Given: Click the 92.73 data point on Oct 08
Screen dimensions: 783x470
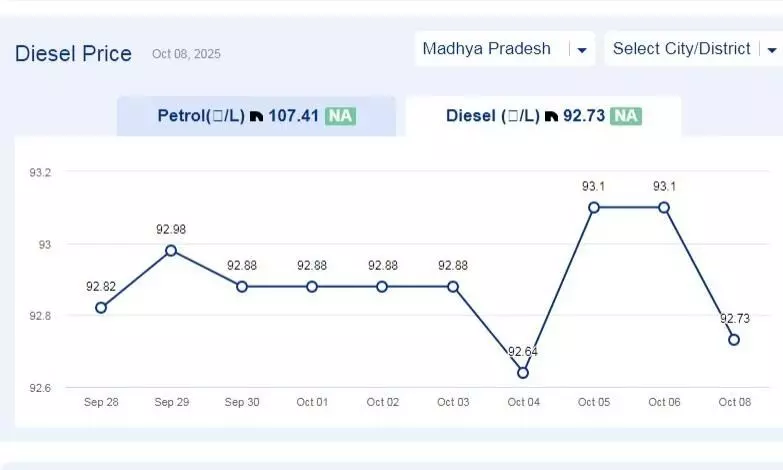Looking at the screenshot, I should tap(734, 340).
